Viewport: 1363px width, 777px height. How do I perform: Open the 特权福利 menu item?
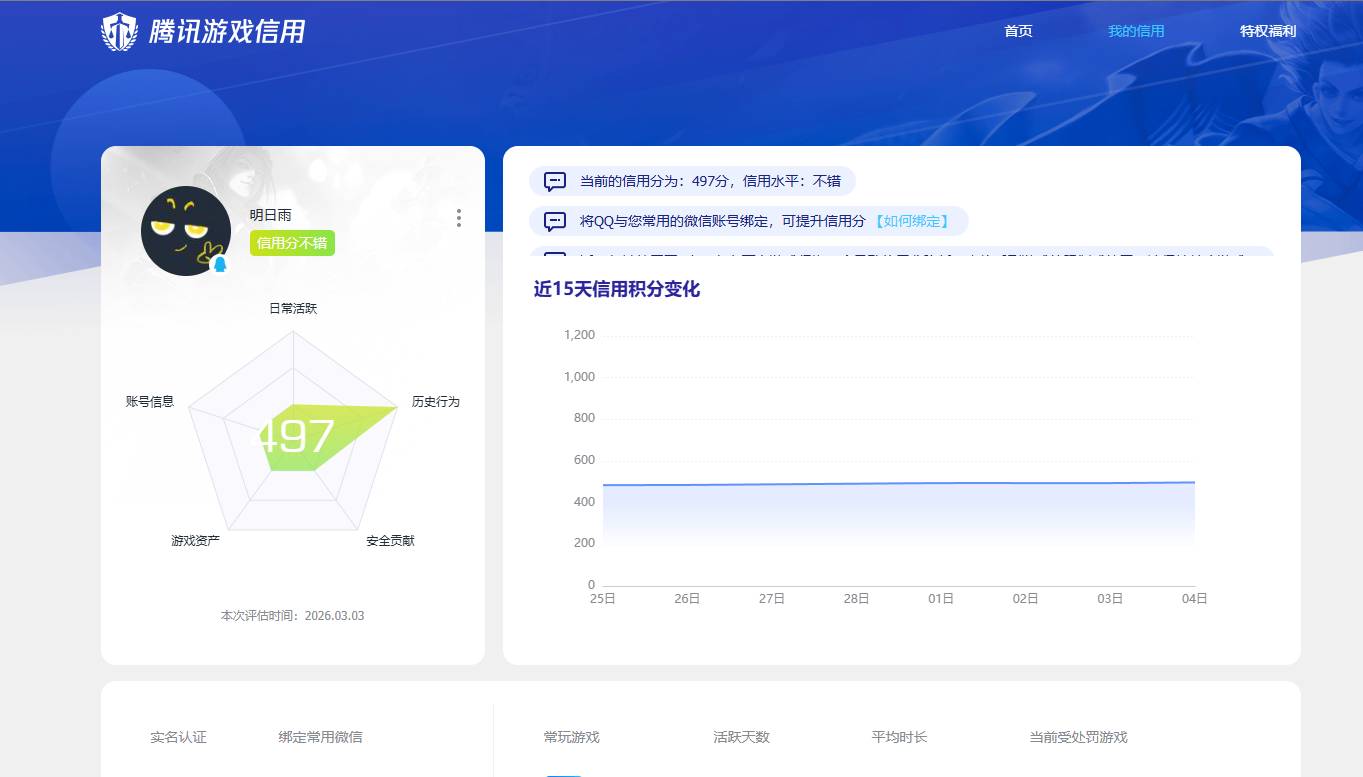[x=1268, y=31]
